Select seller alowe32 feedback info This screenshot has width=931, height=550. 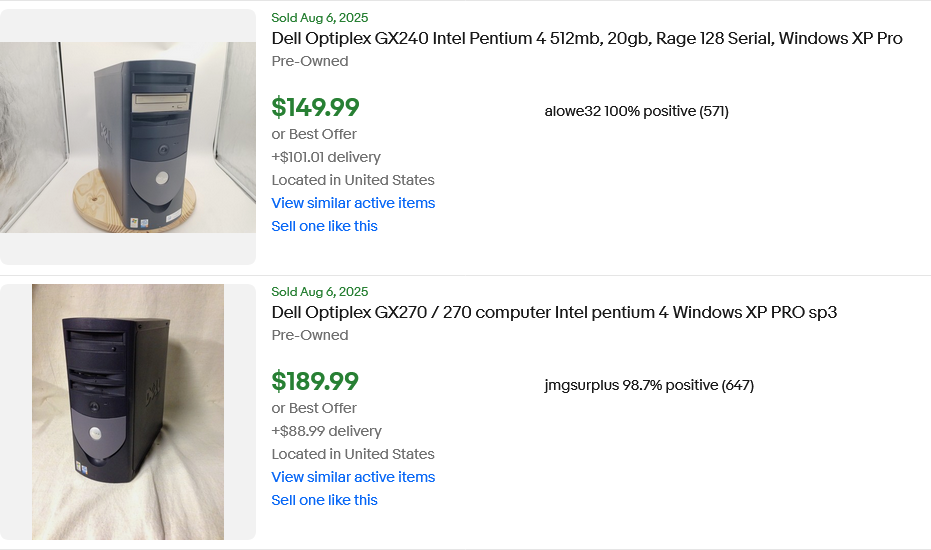(636, 111)
